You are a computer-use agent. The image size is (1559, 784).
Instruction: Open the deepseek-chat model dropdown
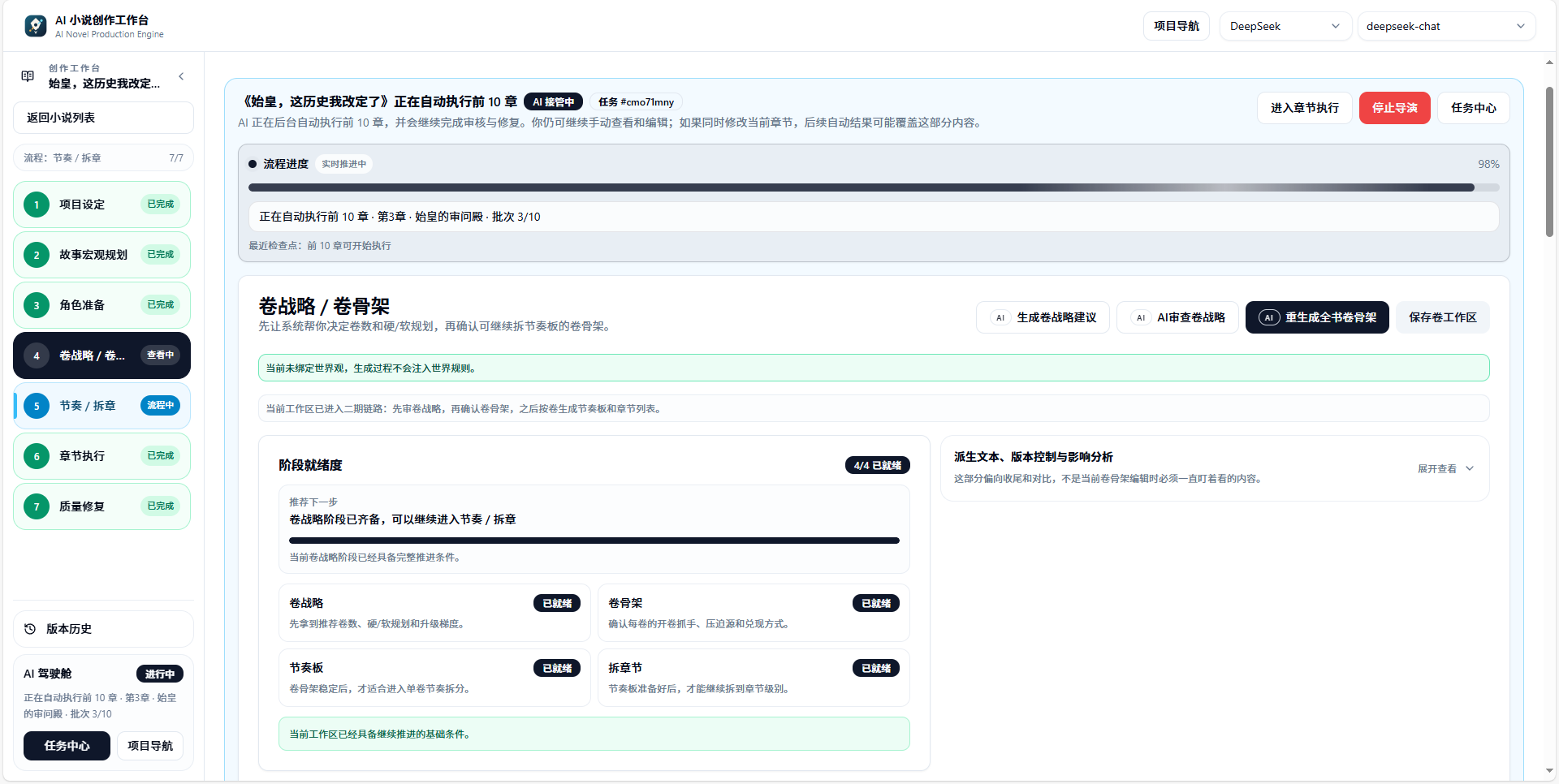coord(1446,25)
